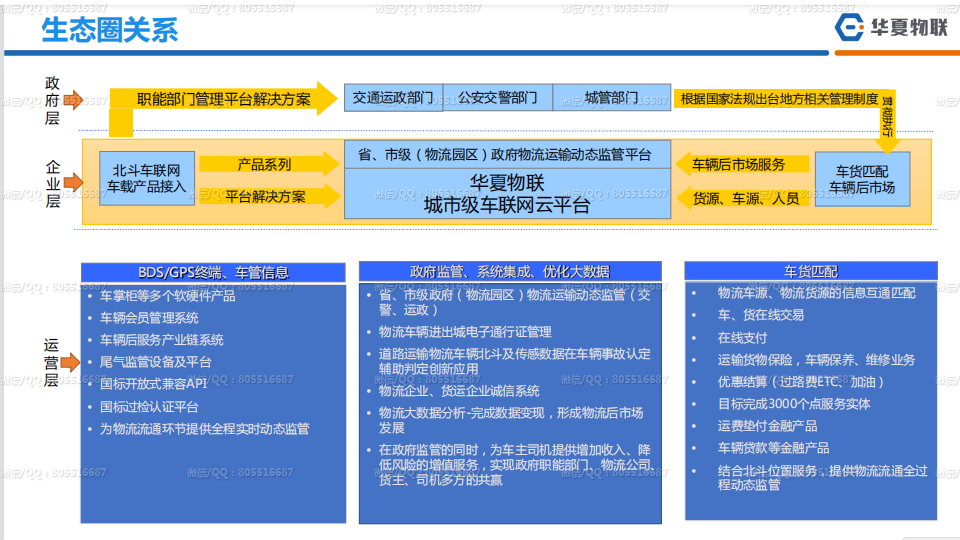
Task: Select bullet 物流大数据分析-完成数据变现
Action: click(x=511, y=420)
